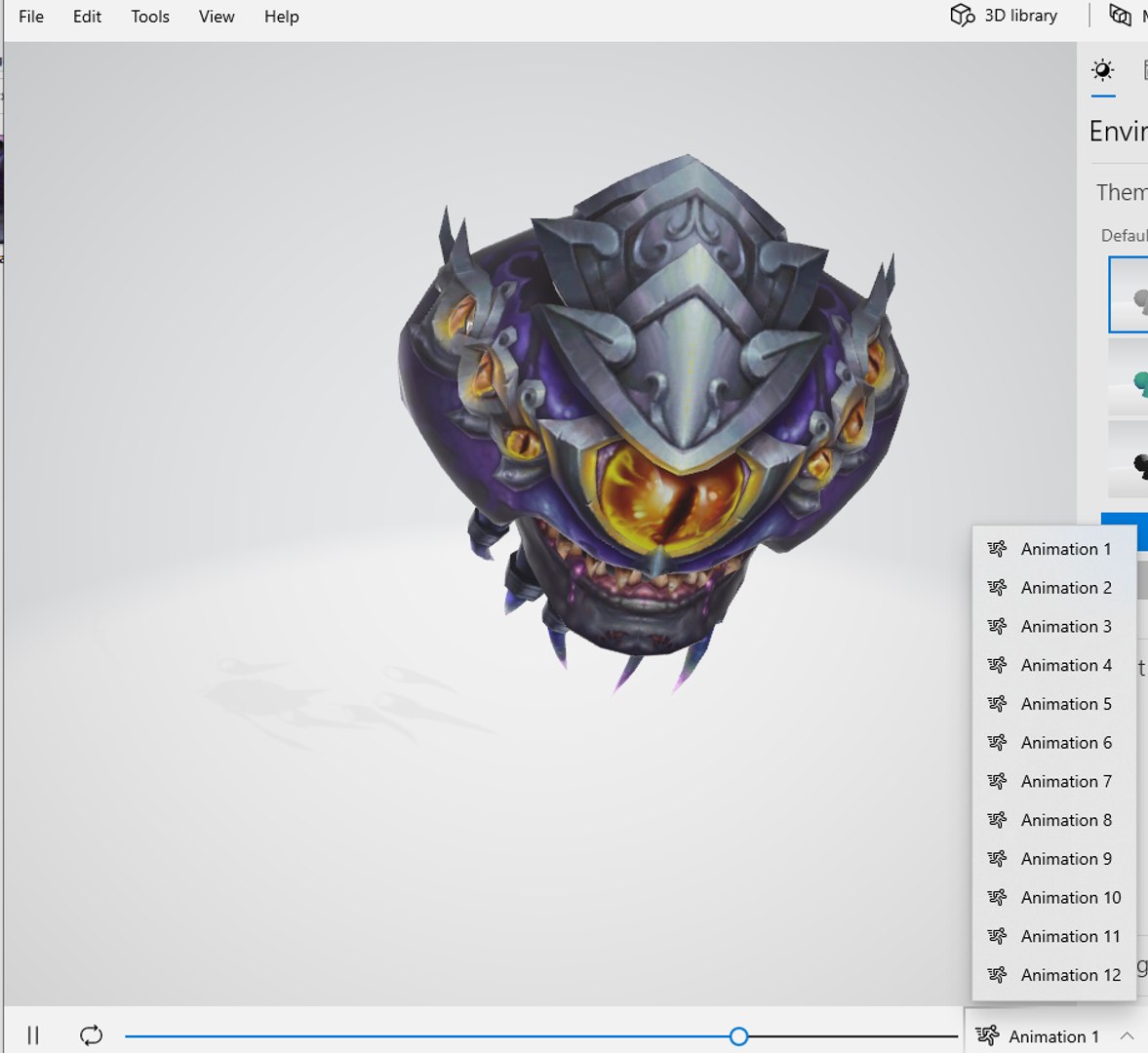
Task: Toggle the loop animation button
Action: tap(91, 1034)
